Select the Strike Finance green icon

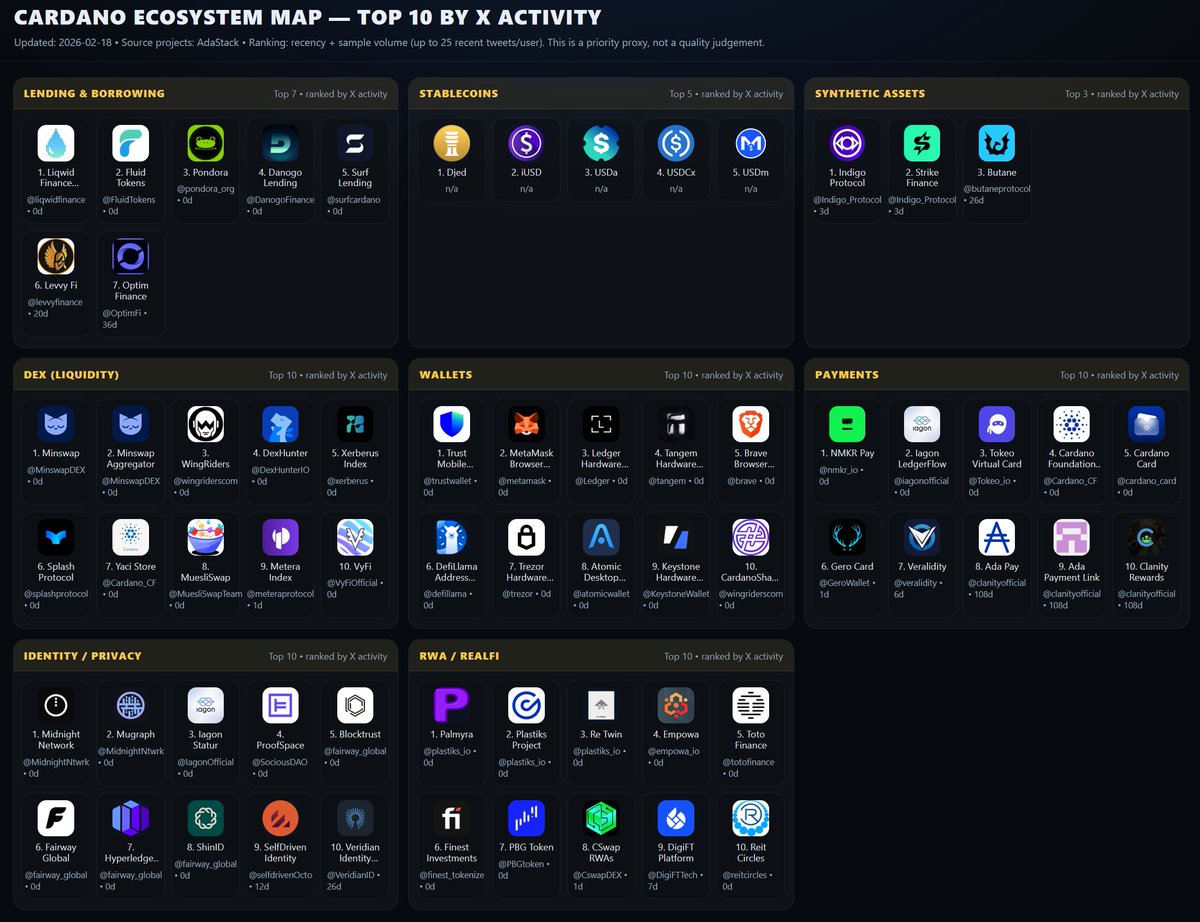[922, 143]
